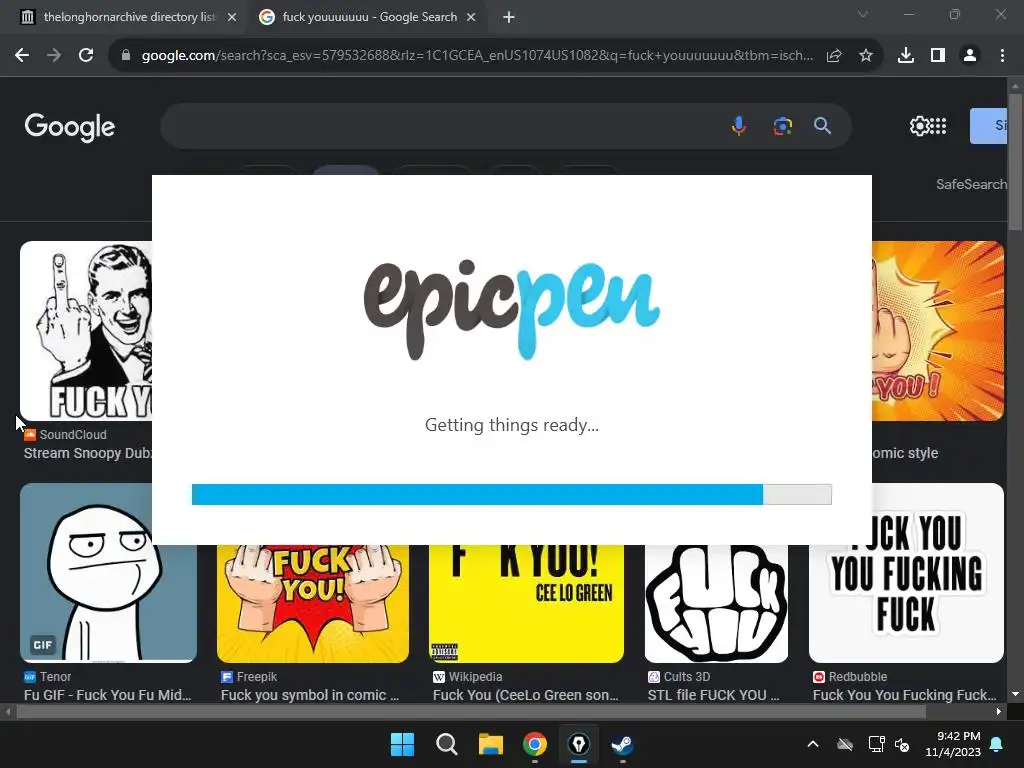Open Wikipedia CeeLo Green image result
This screenshot has width=1024, height=768.
click(526, 603)
